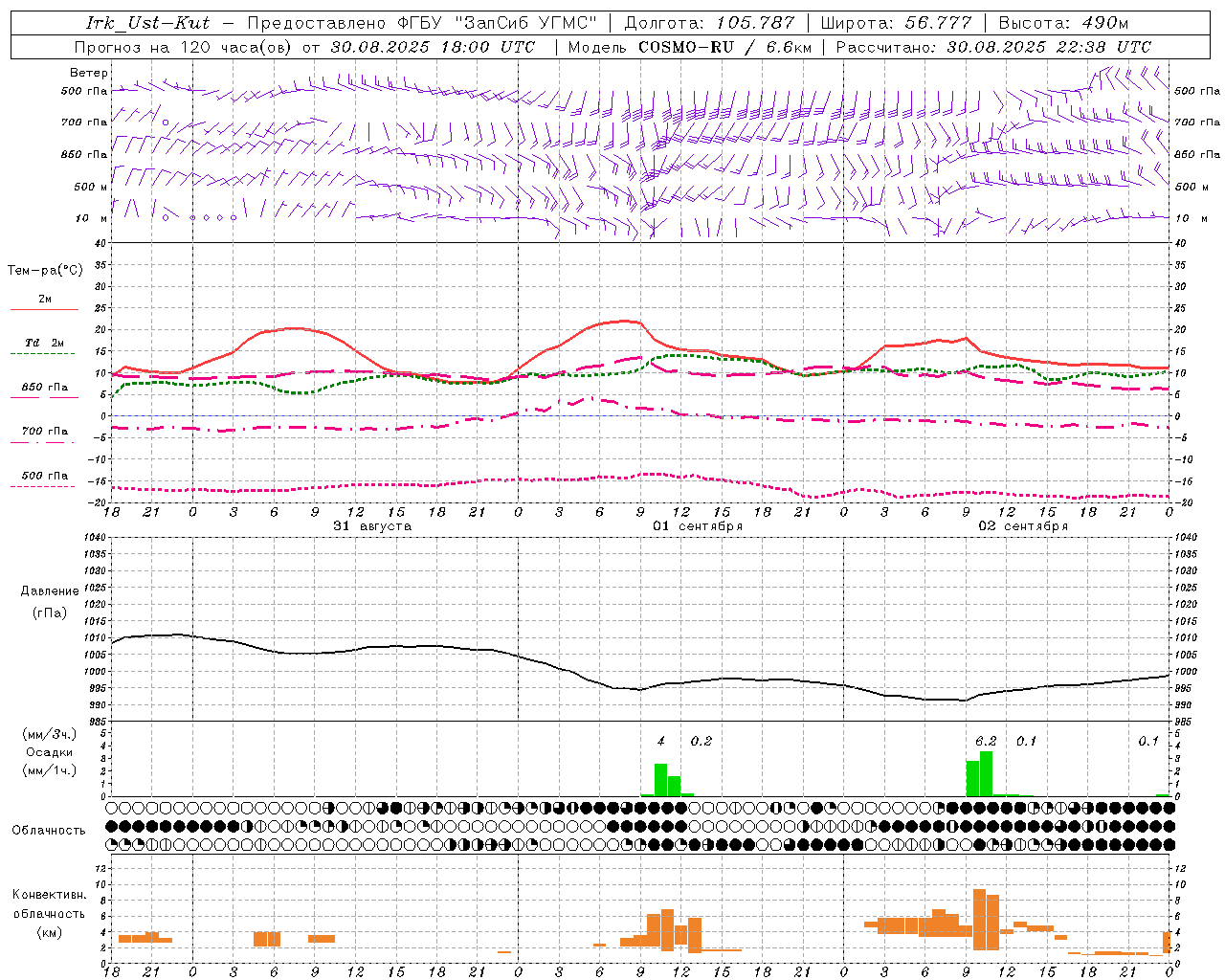
Task: Click the tallest green precipitation bar on 02 сентября
Action: click(x=986, y=773)
